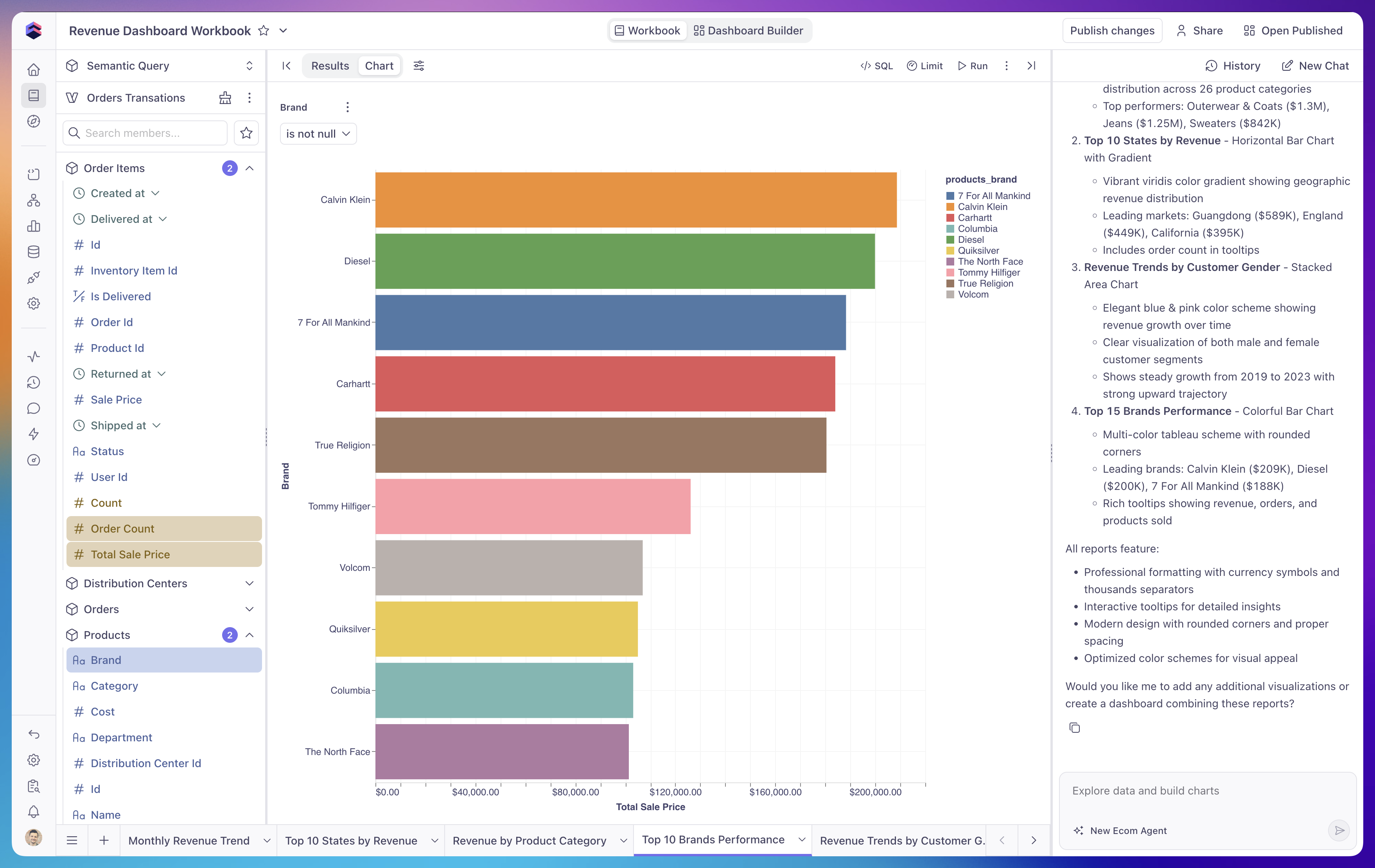Collapse the left panel with the arrow icon
Screen dimensions: 1375x868
[287, 66]
